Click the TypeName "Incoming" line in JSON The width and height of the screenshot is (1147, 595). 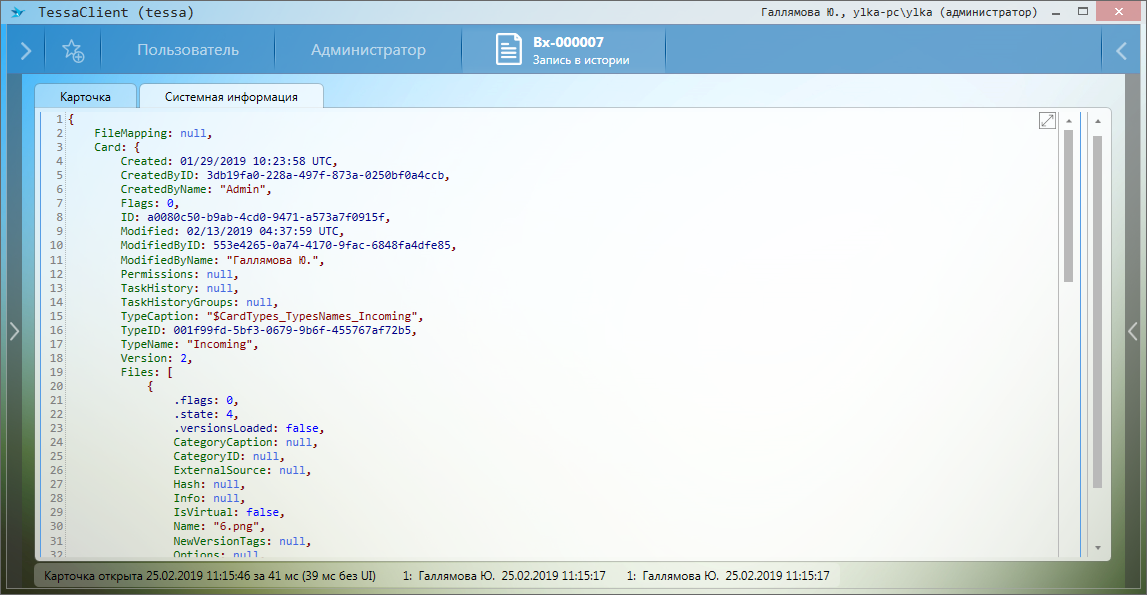click(x=190, y=344)
